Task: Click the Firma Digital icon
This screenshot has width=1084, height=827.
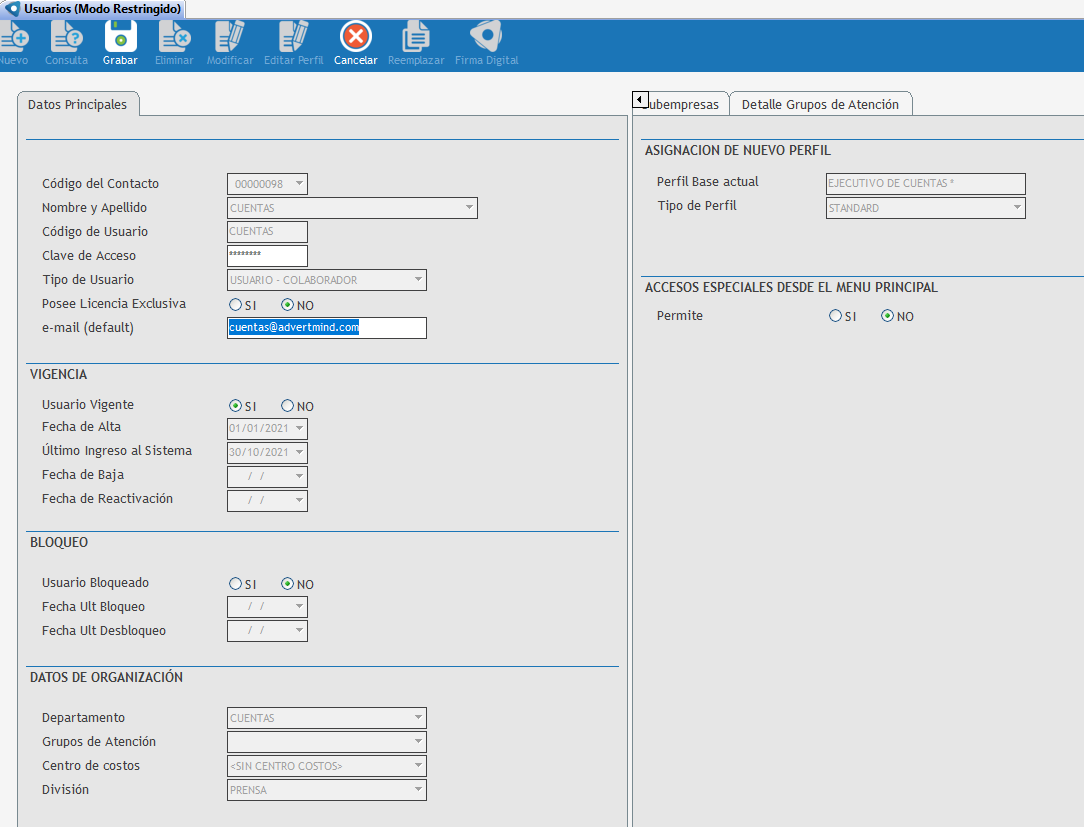Action: (486, 38)
